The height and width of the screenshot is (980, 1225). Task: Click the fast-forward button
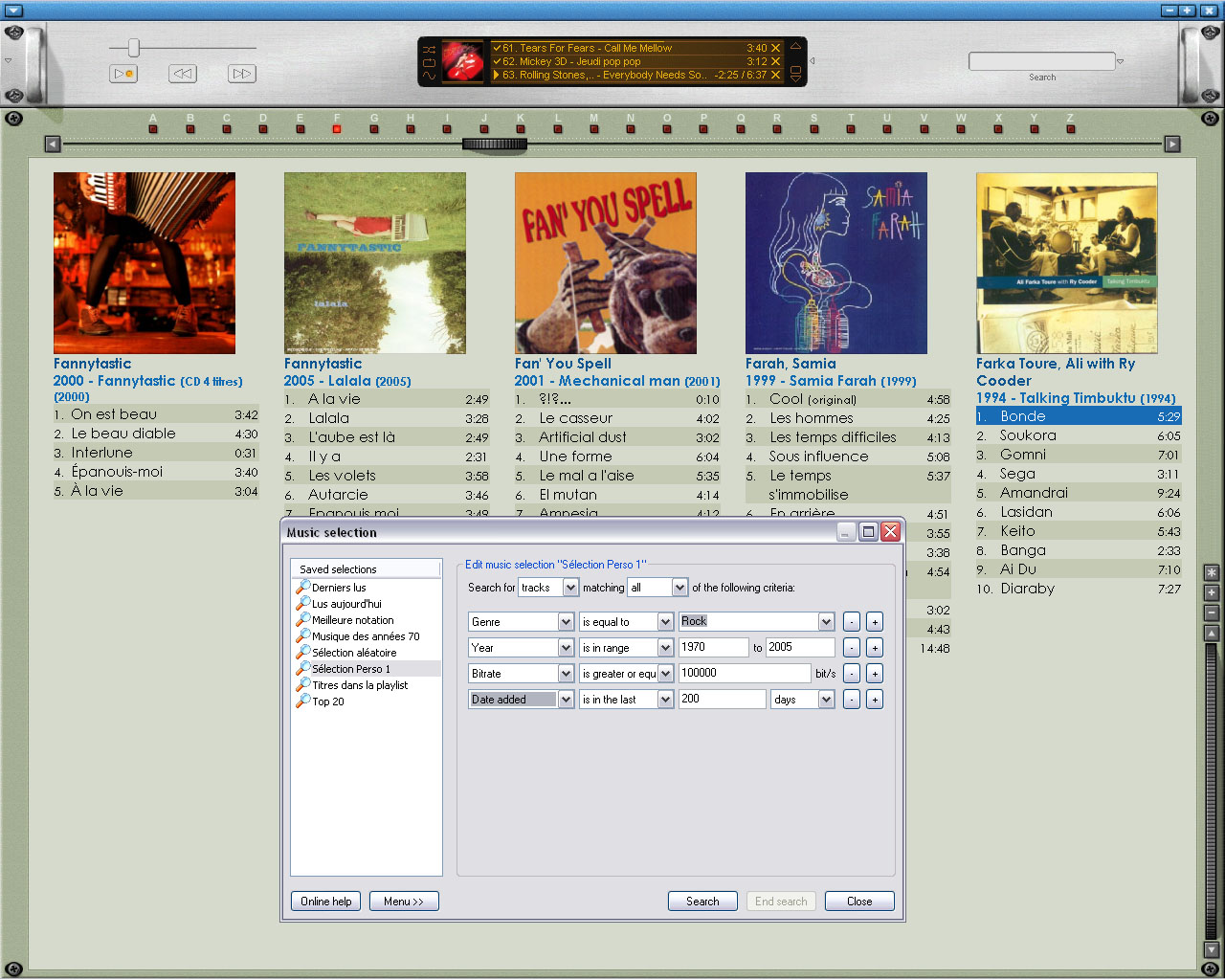click(242, 74)
